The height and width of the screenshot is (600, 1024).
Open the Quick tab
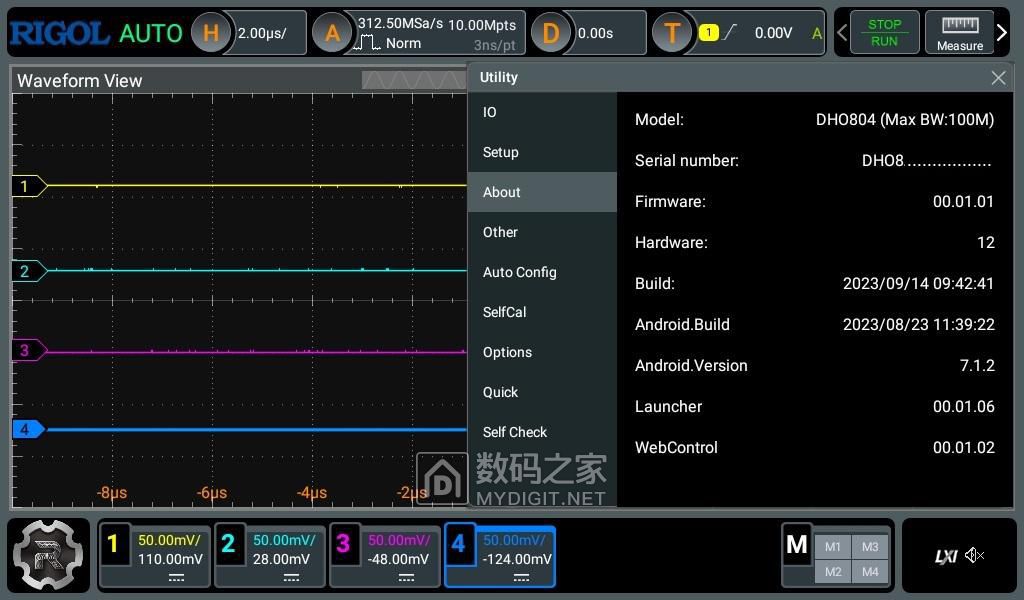542,392
